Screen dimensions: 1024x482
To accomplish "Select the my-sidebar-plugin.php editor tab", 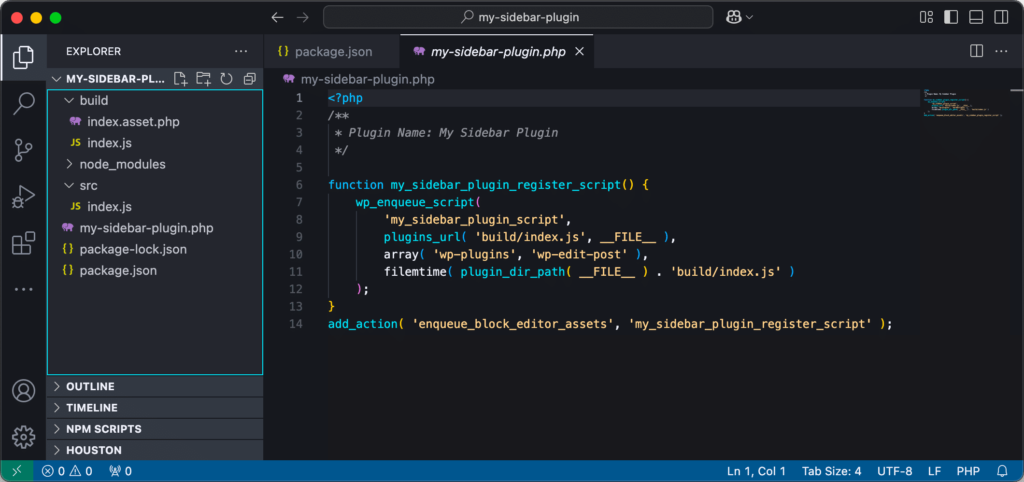I will 498,51.
